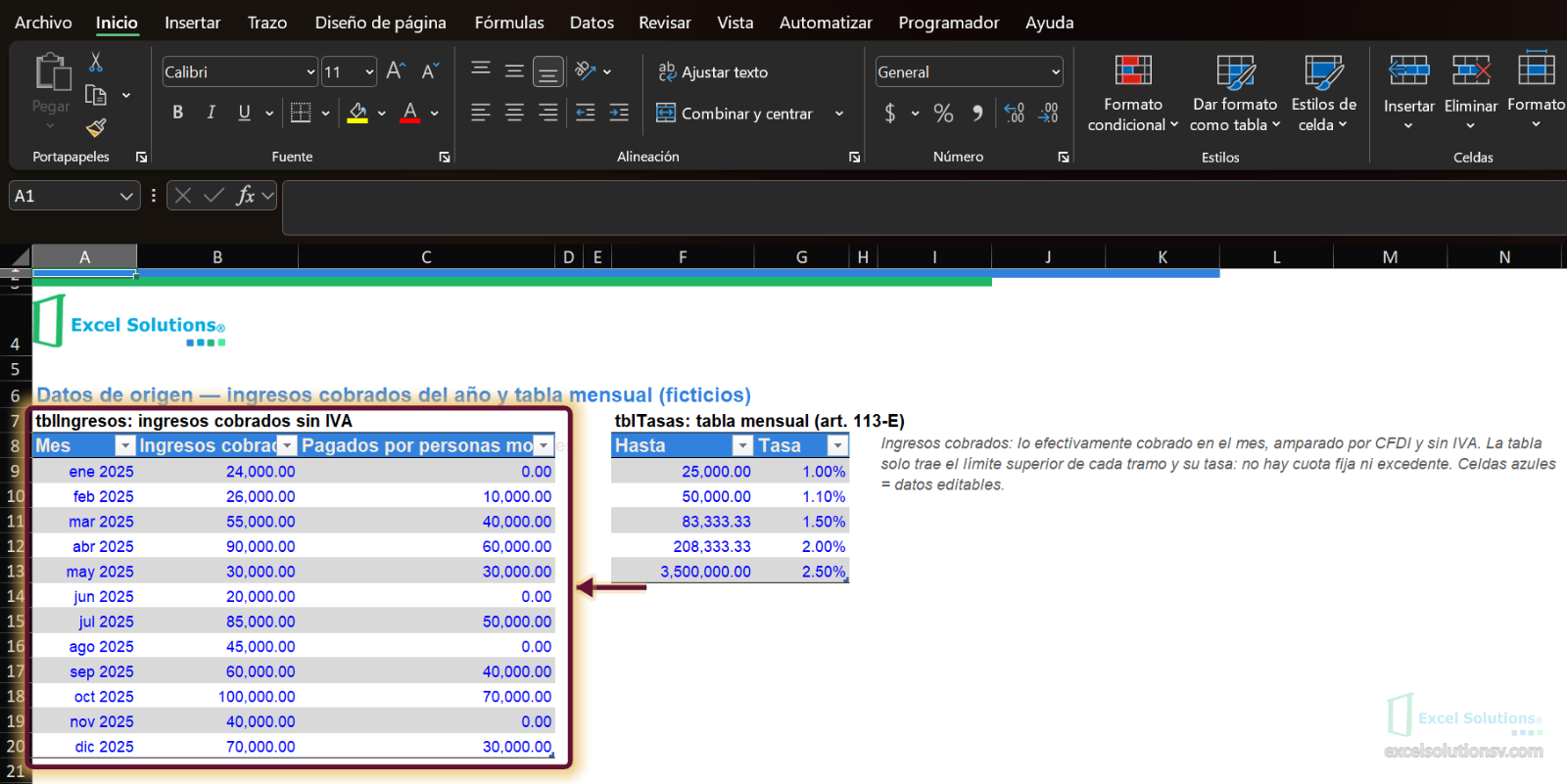Select column header F
The image size is (1567, 784).
click(x=683, y=256)
